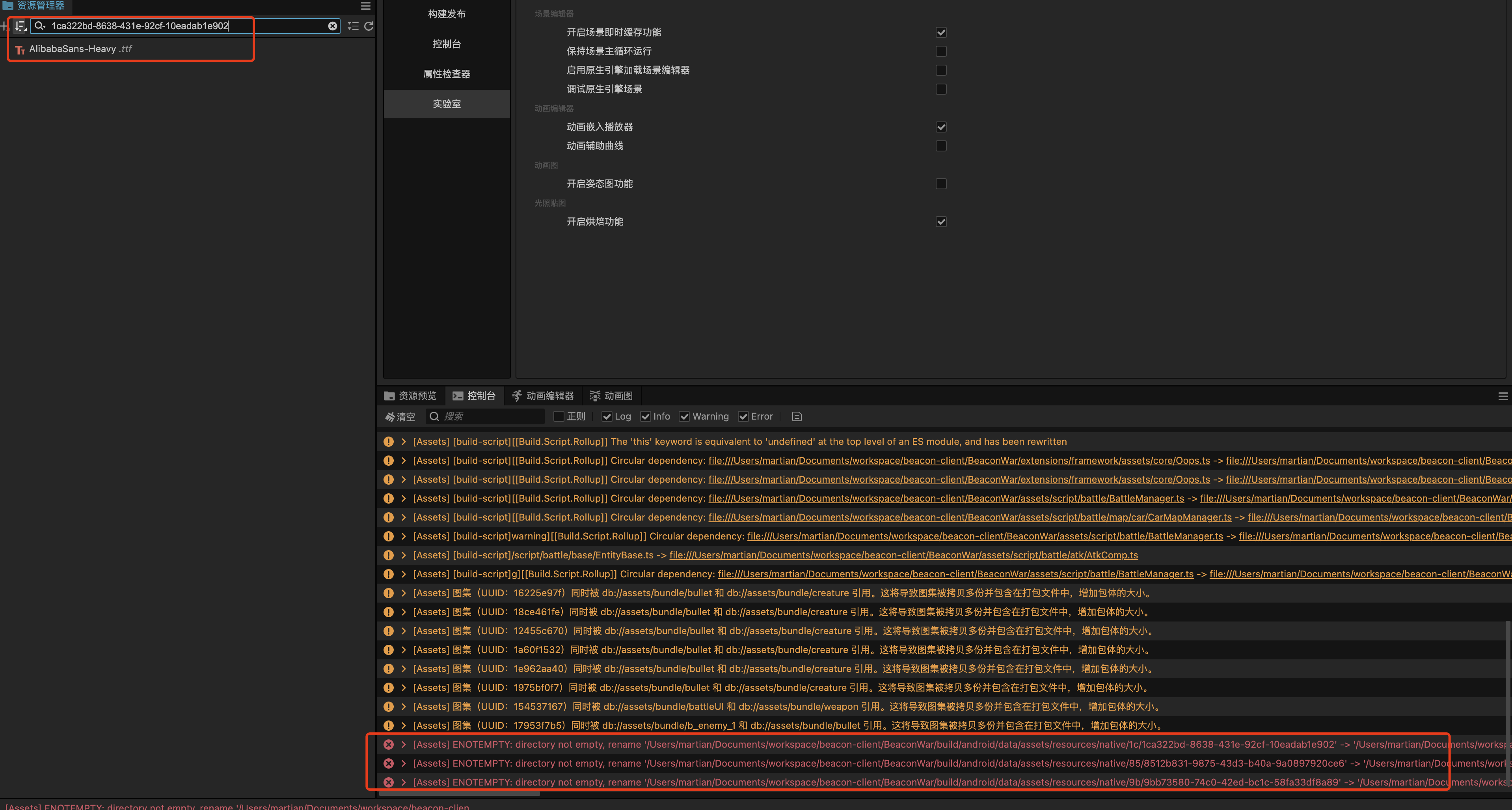The image size is (1512, 810).
Task: Click the add new asset plus icon
Action: pos(5,26)
